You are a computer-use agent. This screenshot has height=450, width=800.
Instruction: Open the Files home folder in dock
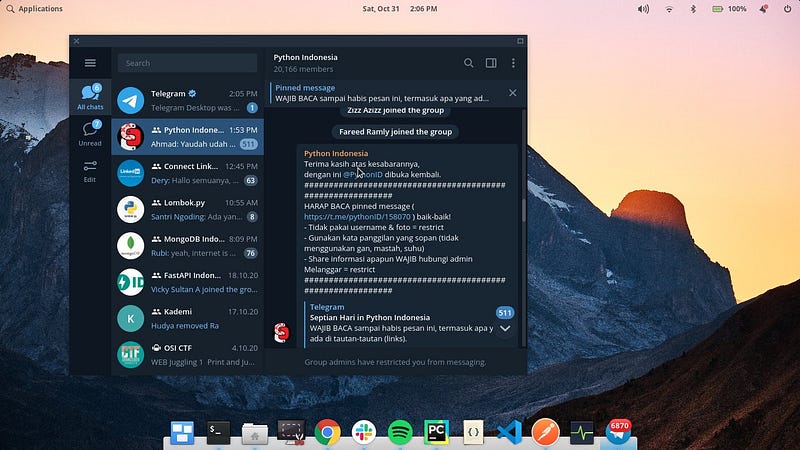(255, 434)
